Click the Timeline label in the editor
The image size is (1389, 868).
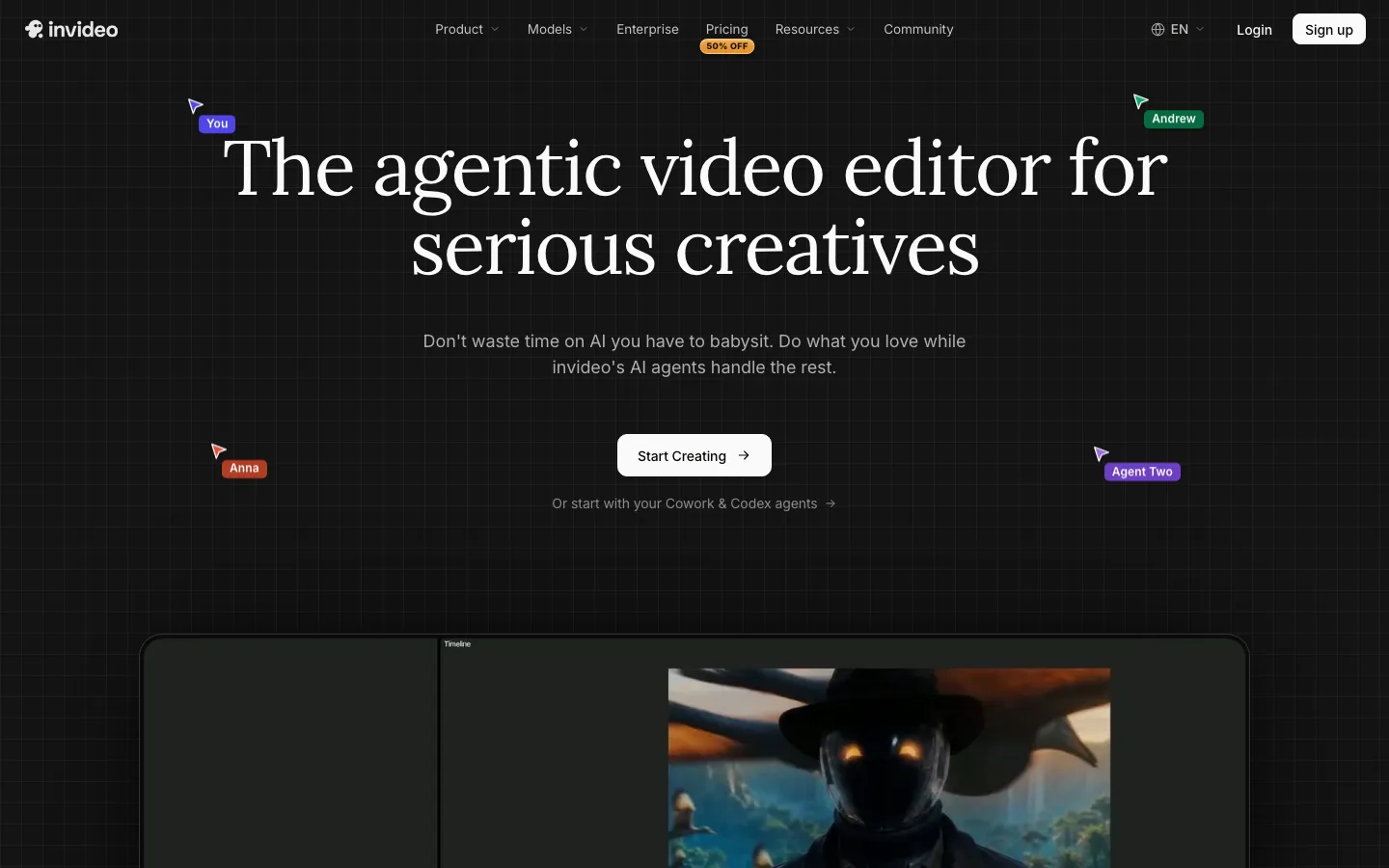click(x=457, y=644)
